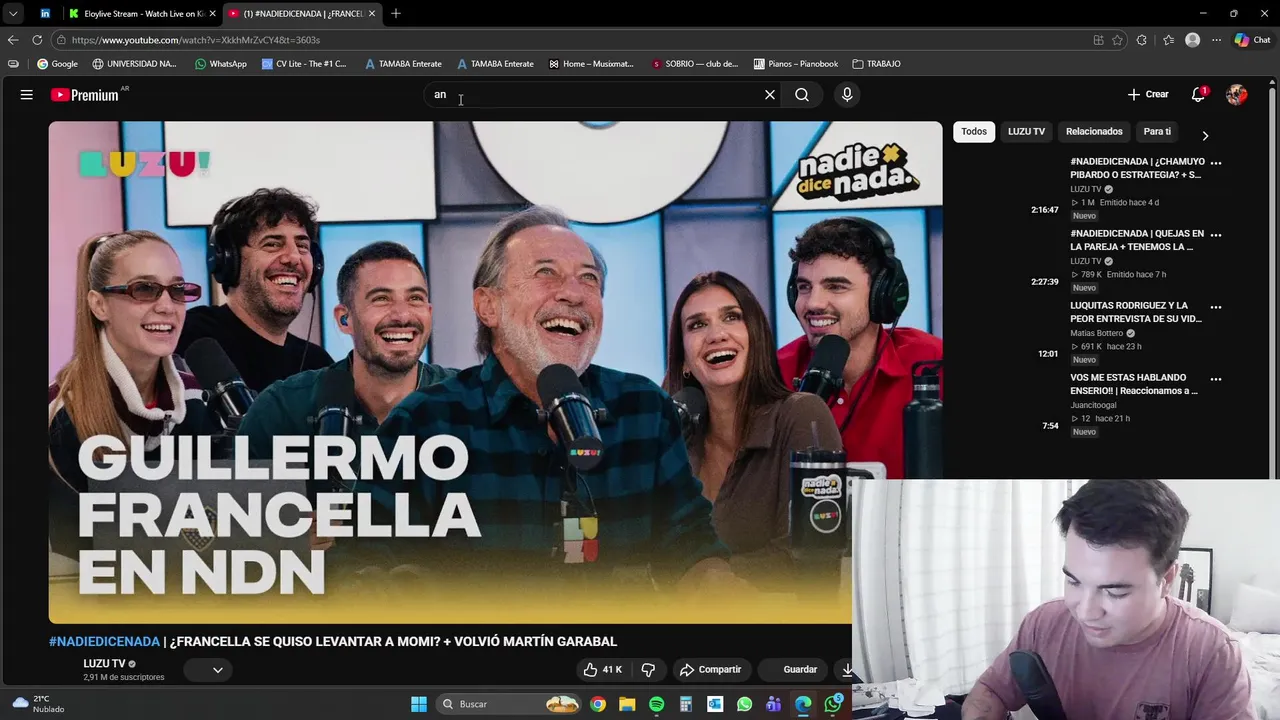Screen dimensions: 1280x720
Task: Open the SOBRIO club bookmark
Action: pos(694,63)
